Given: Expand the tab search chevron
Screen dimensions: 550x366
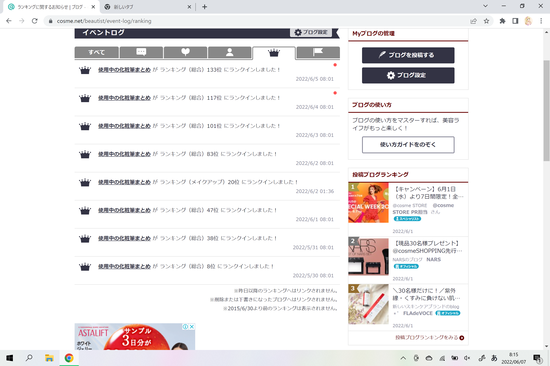Looking at the screenshot, I should [485, 6].
